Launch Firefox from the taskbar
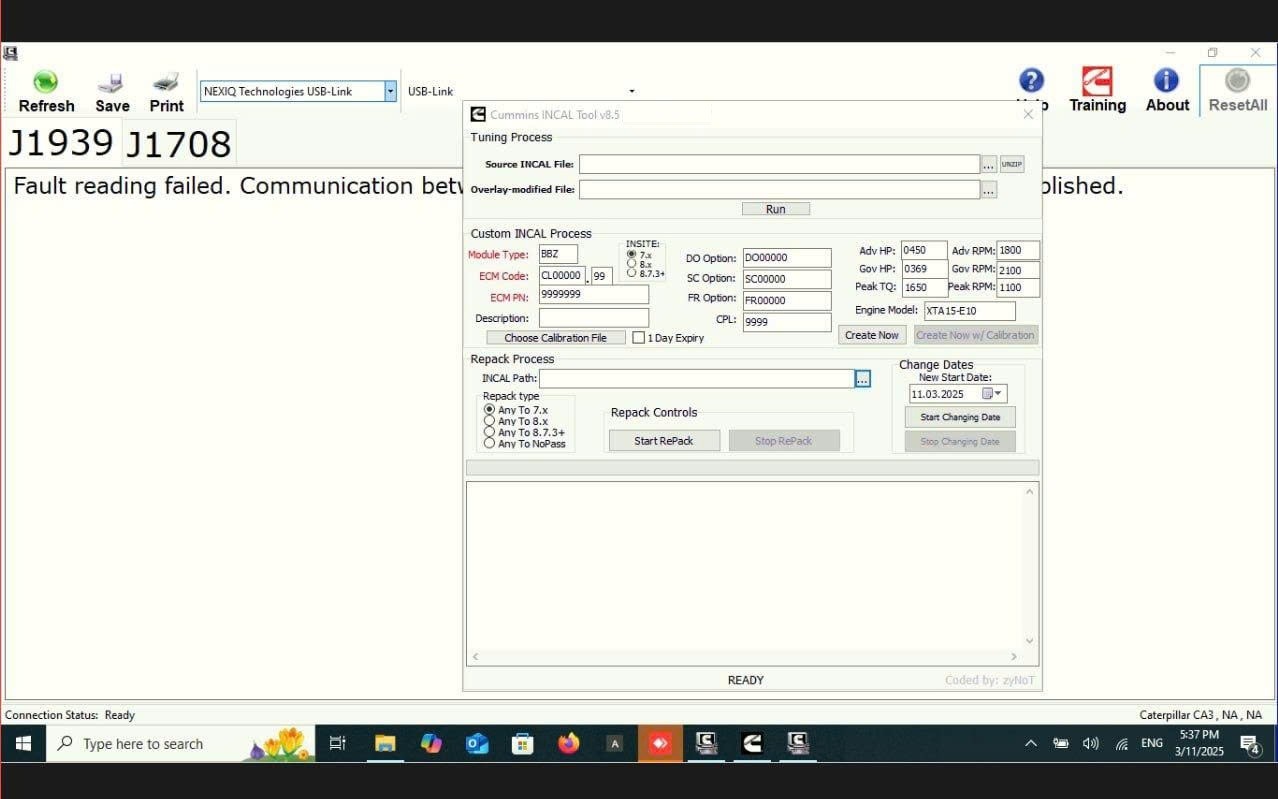This screenshot has width=1278, height=799. [569, 743]
